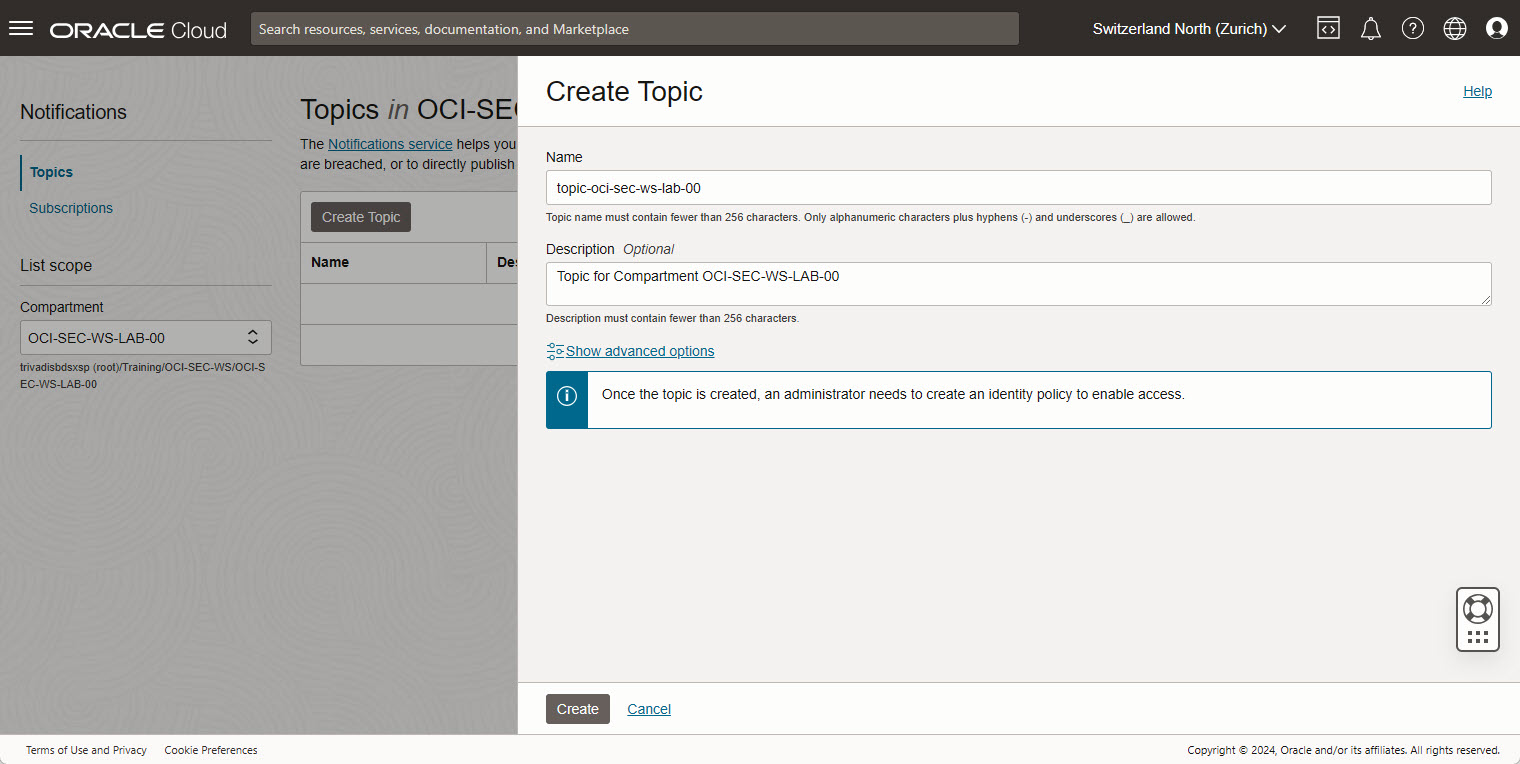Click the grid dots on support widget
Screen dimensions: 1520x764
[1478, 637]
